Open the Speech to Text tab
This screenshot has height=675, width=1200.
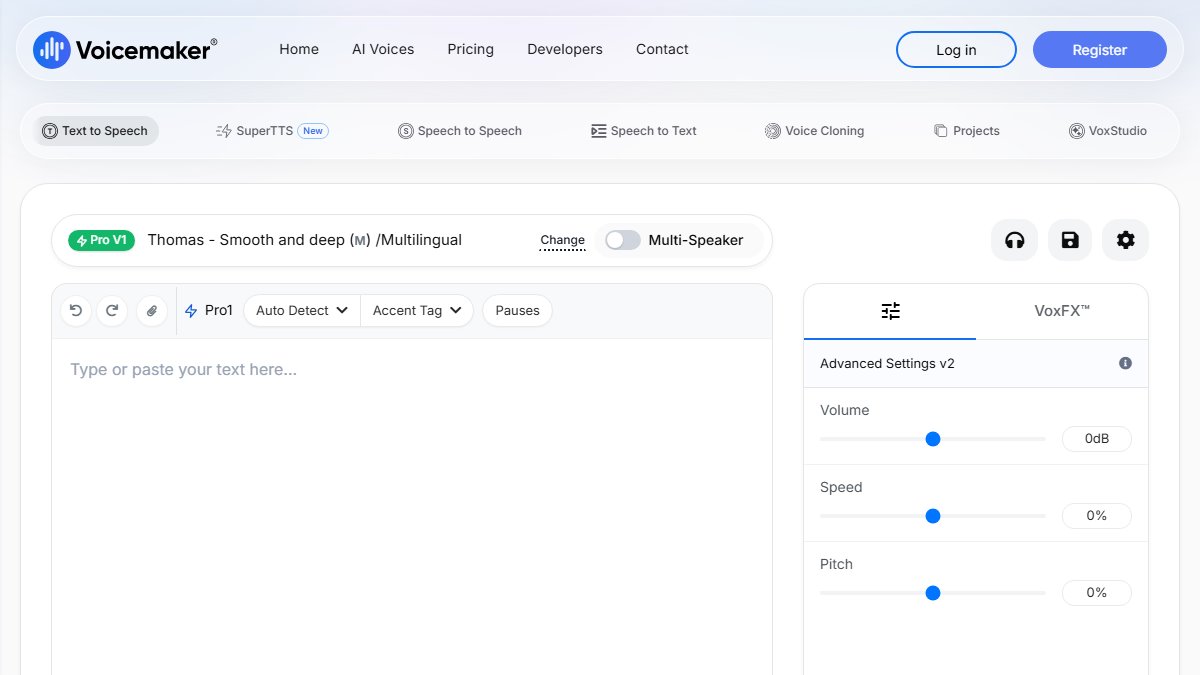click(644, 131)
